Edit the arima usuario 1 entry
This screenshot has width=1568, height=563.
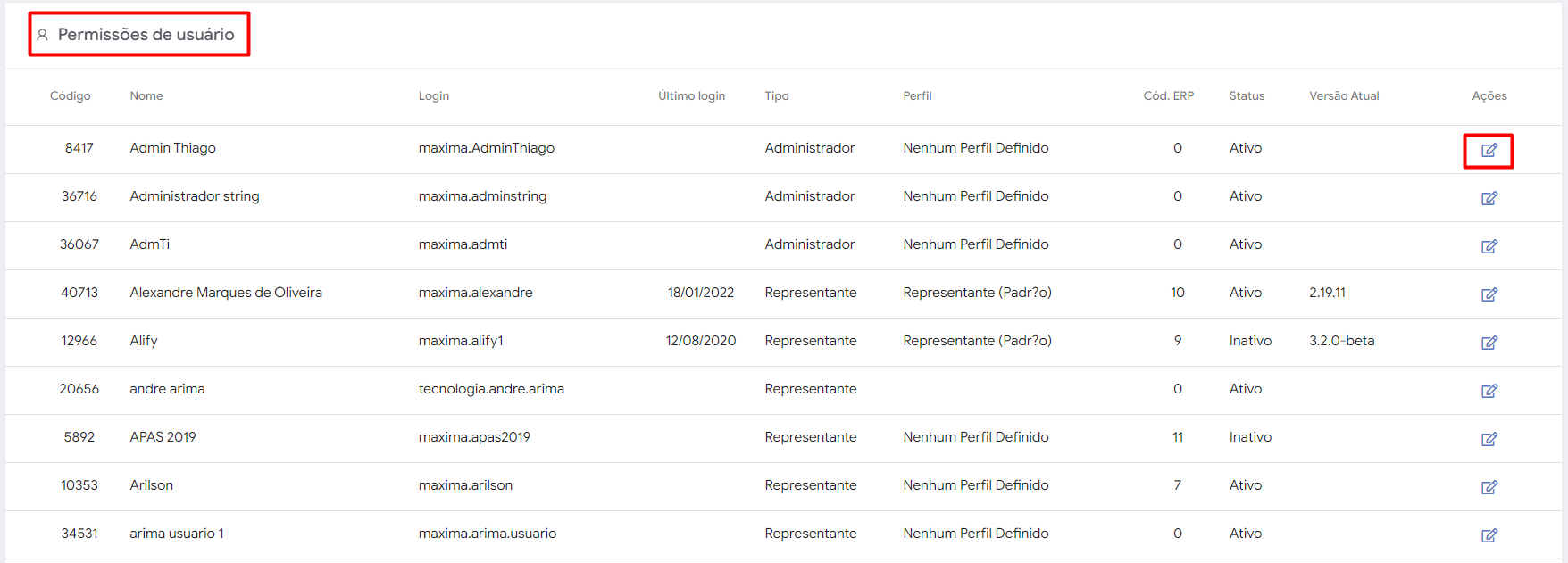click(1489, 535)
